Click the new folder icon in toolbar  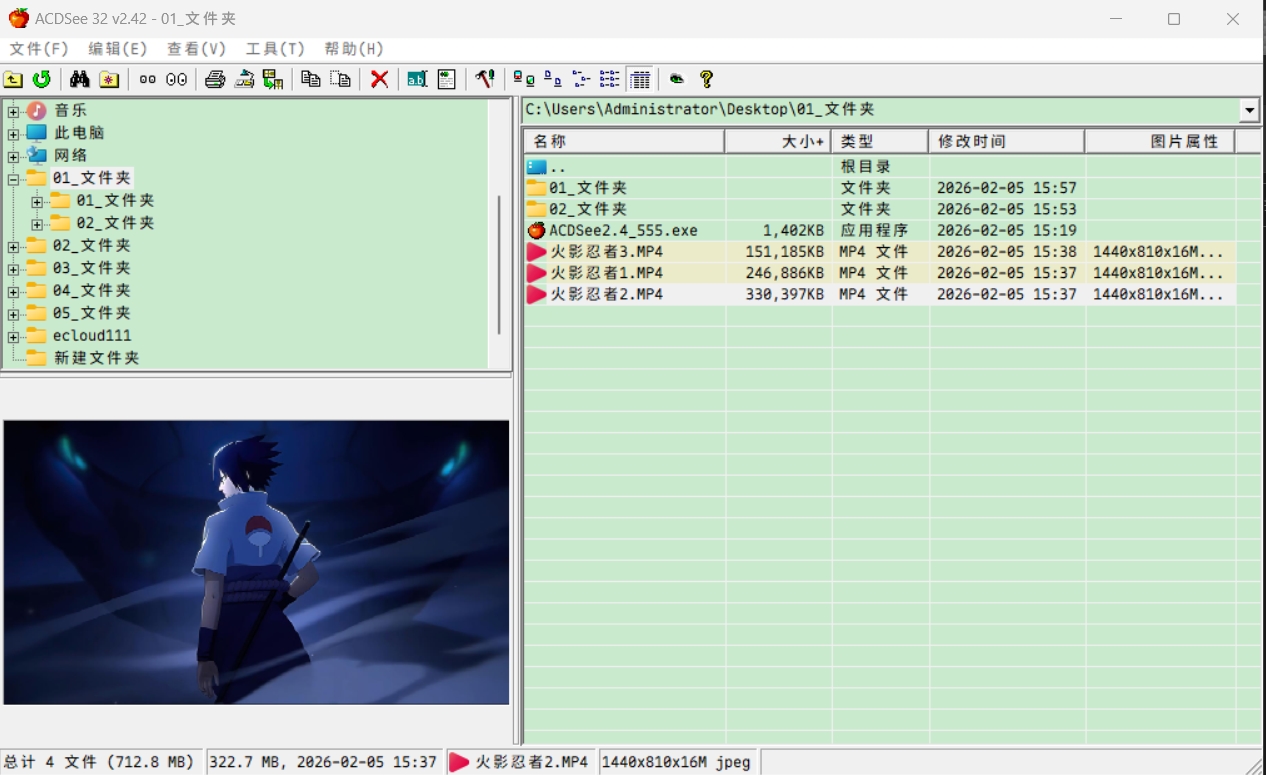pyautogui.click(x=109, y=79)
